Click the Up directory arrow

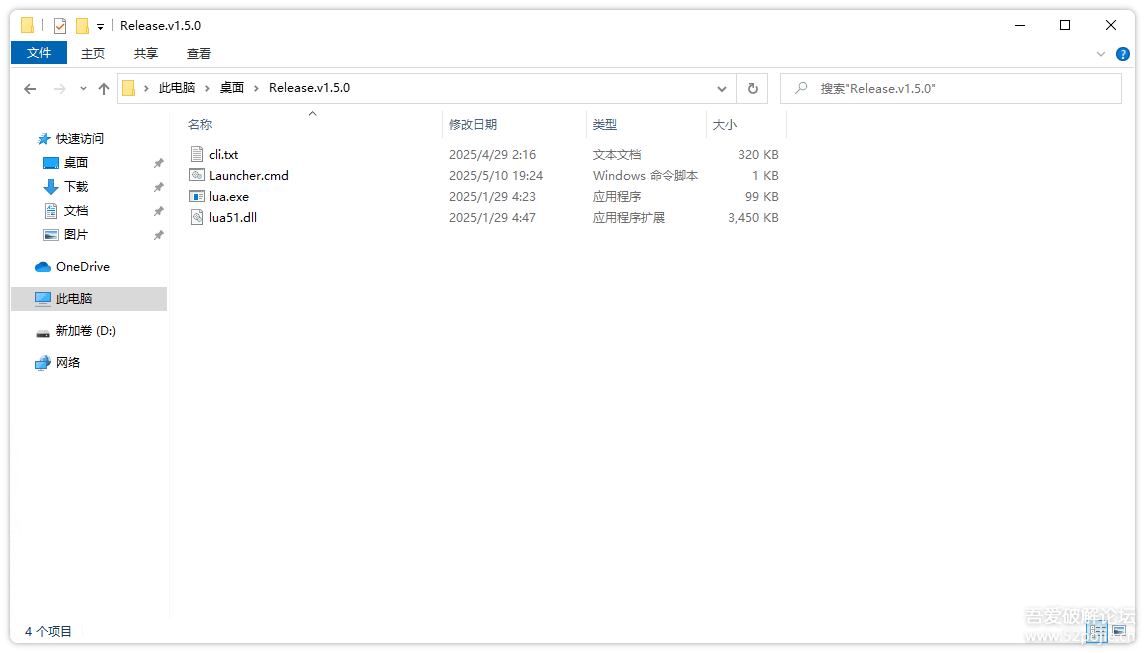(x=104, y=88)
